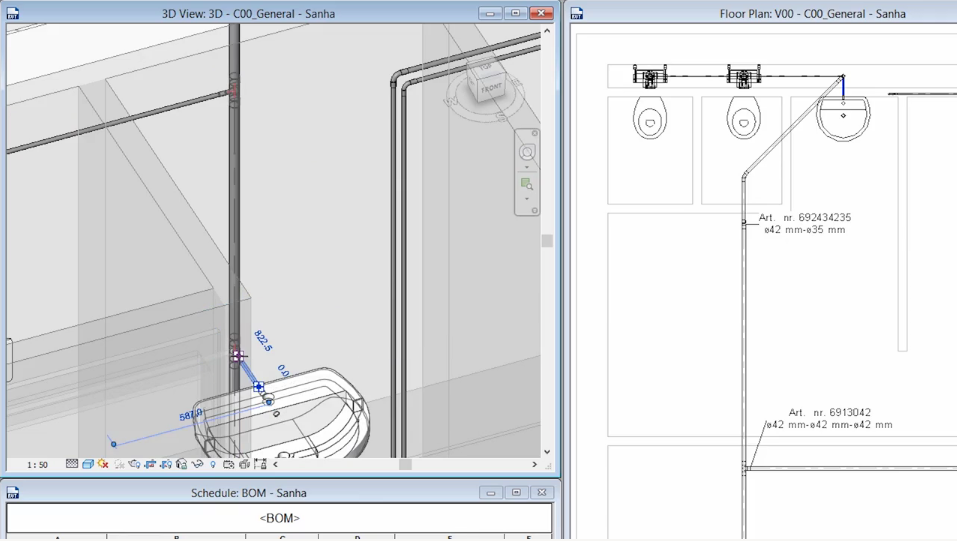Viewport: 957px width, 541px height.
Task: Click the Unlocked 3D View house icon
Action: (x=181, y=464)
